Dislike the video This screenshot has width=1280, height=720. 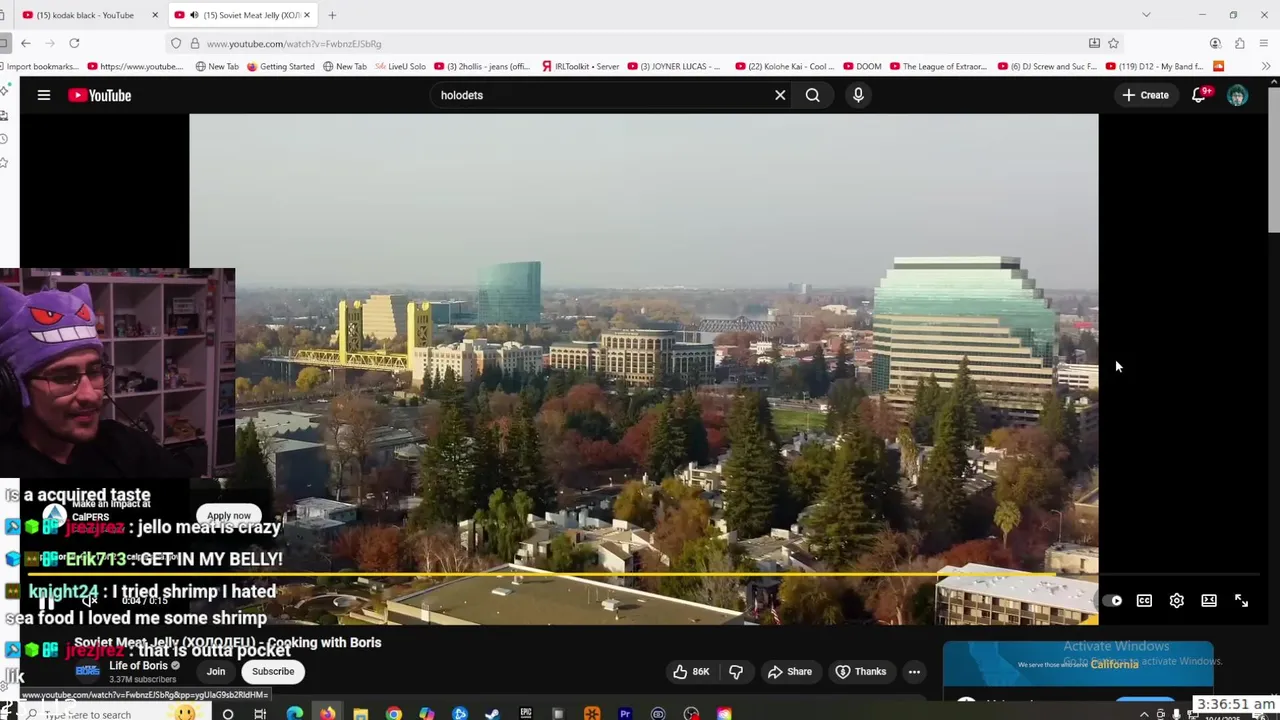(736, 672)
